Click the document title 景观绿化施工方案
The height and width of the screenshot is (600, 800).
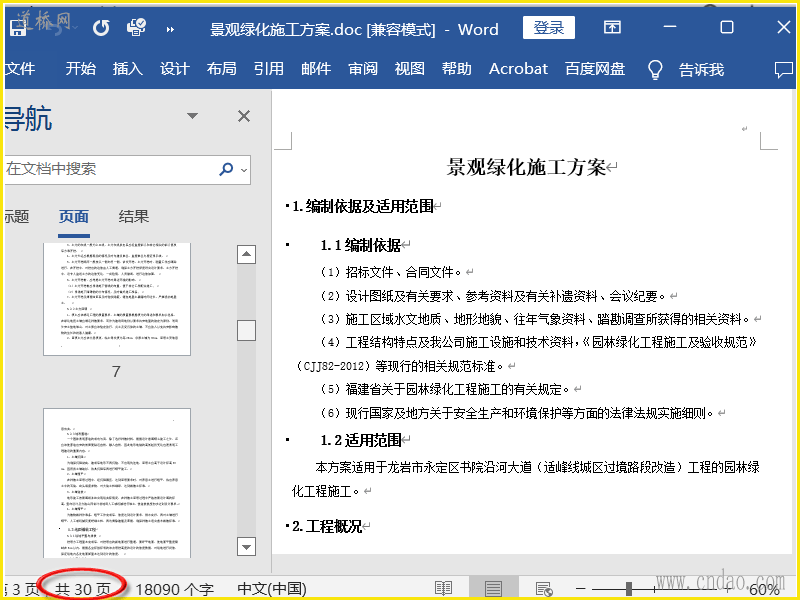[x=526, y=167]
